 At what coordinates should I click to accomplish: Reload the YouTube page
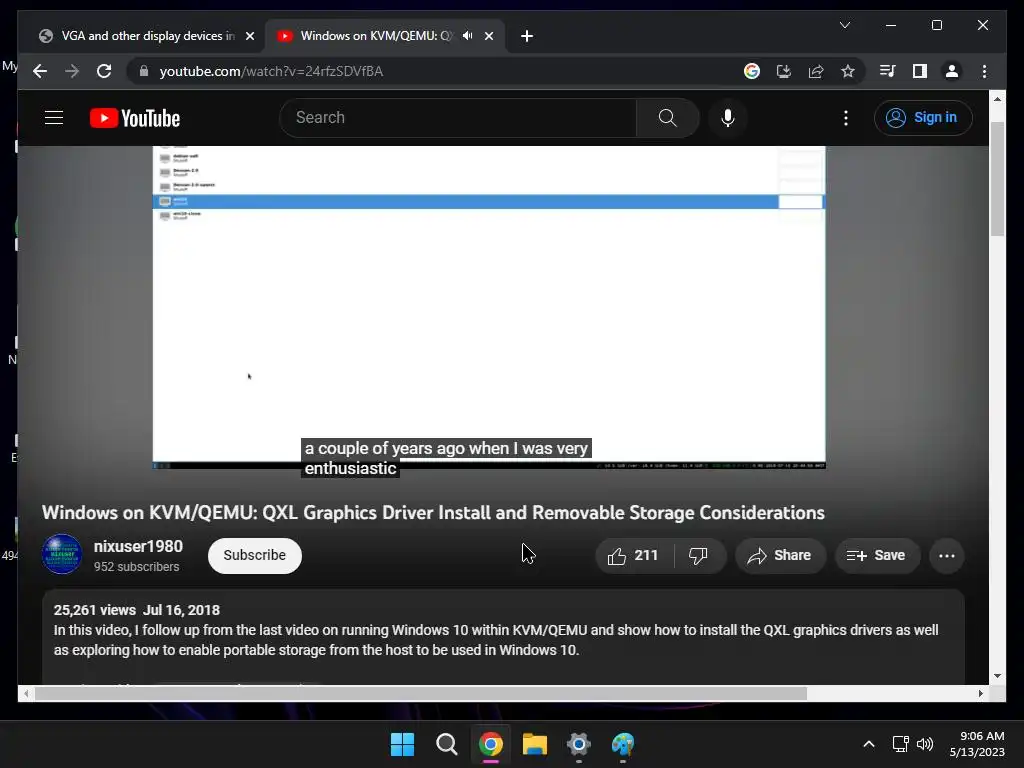click(104, 71)
